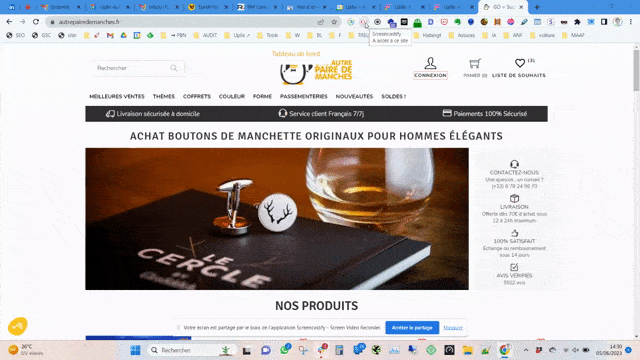Screen dimensions: 640x360
Task: Open the SEO bookmark
Action: [x=16, y=36]
